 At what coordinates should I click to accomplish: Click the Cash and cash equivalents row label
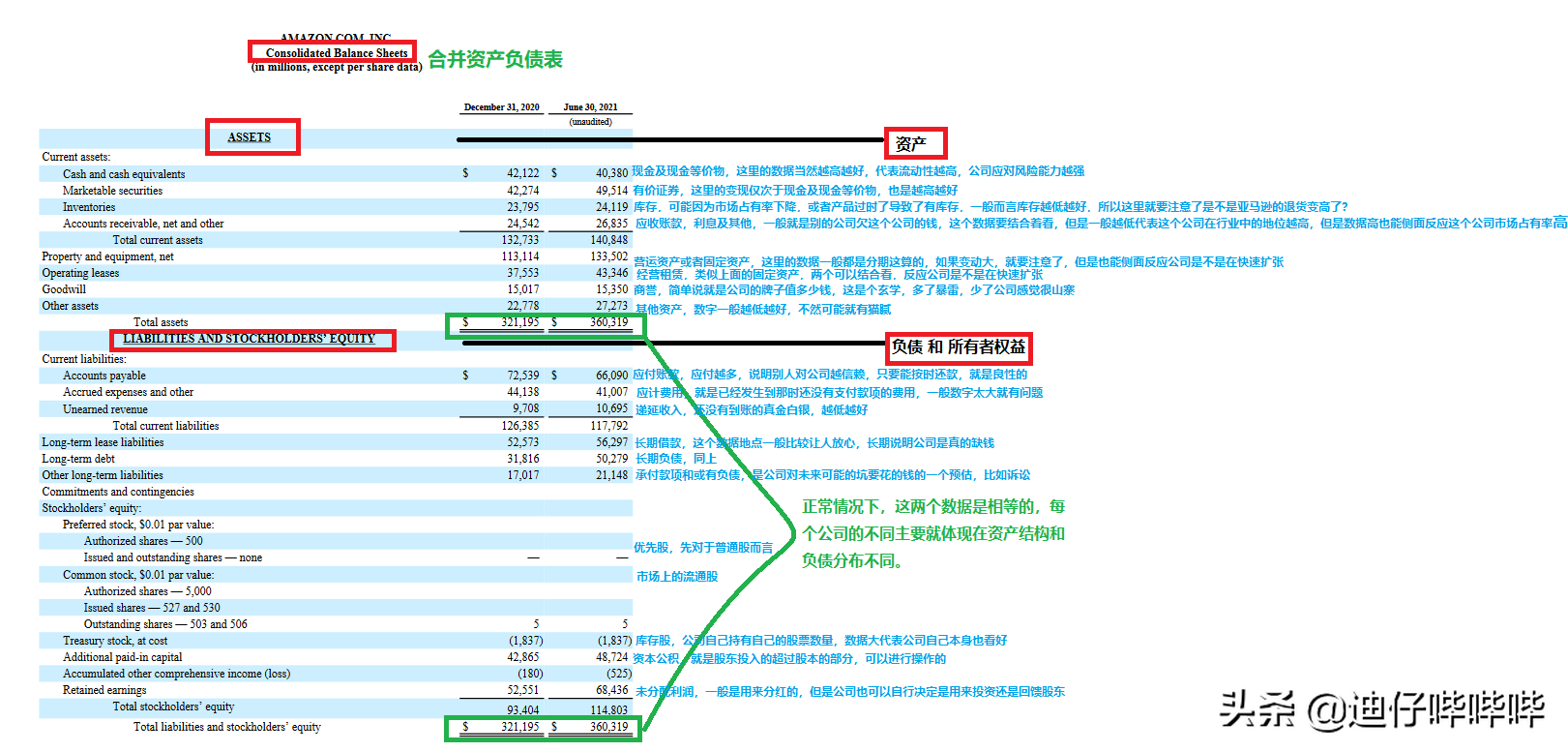124,174
